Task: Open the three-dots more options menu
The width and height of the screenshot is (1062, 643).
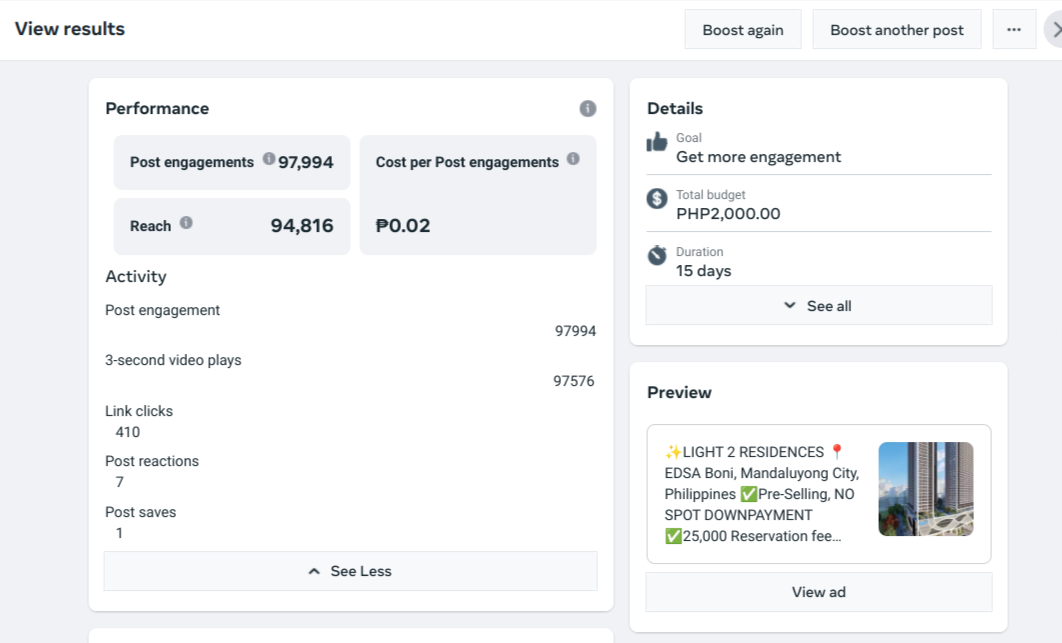Action: click(1014, 30)
